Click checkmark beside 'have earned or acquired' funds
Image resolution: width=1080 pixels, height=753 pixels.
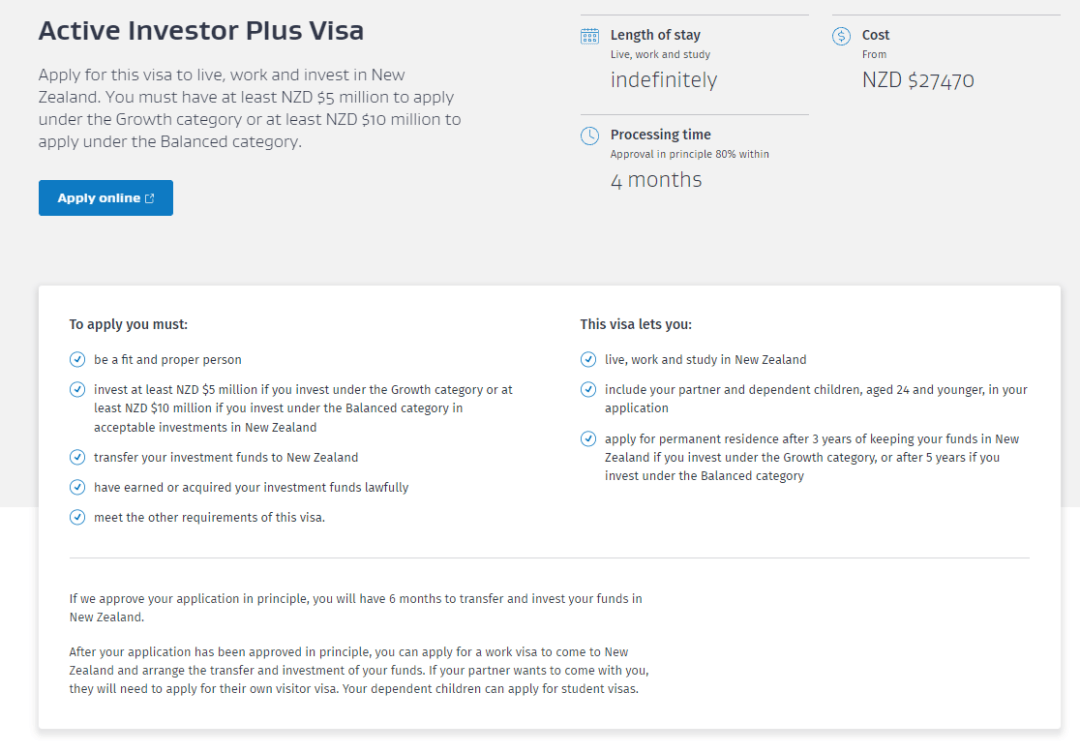77,487
